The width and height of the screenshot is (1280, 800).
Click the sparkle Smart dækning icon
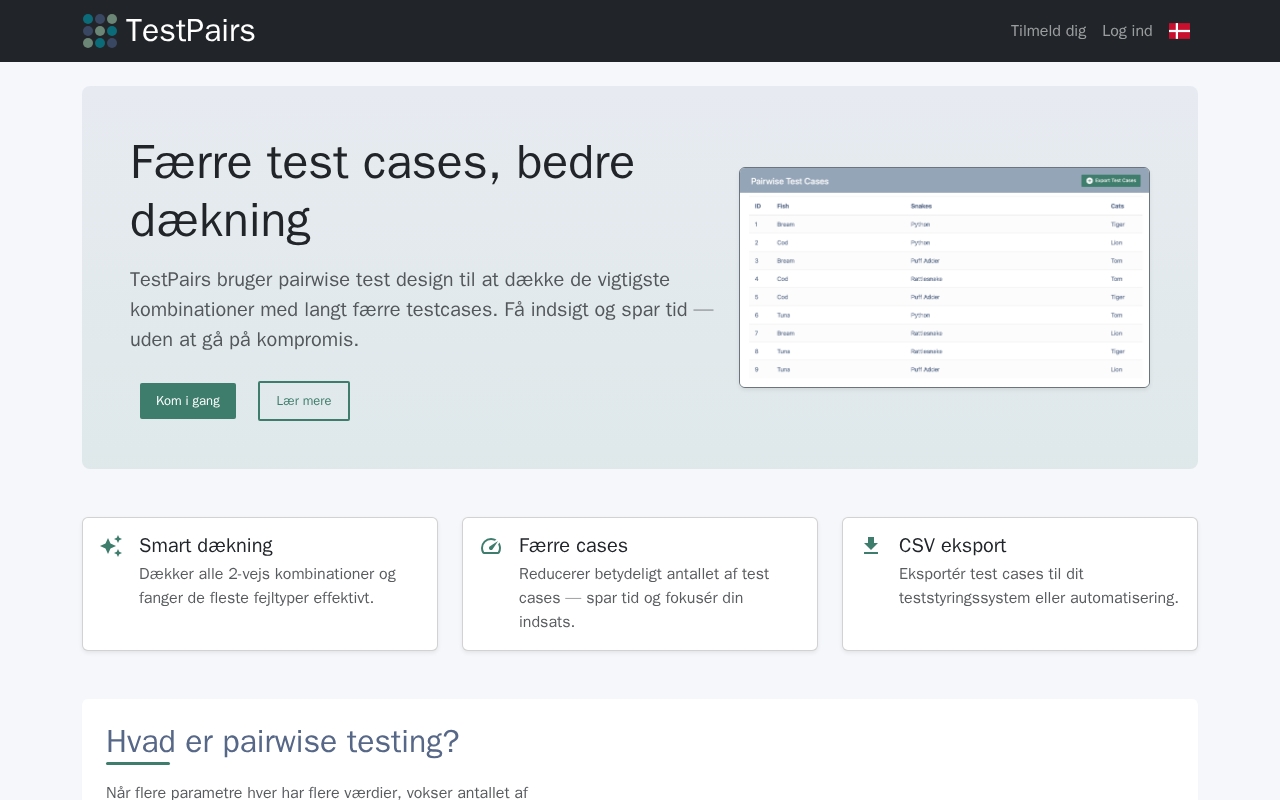click(111, 546)
